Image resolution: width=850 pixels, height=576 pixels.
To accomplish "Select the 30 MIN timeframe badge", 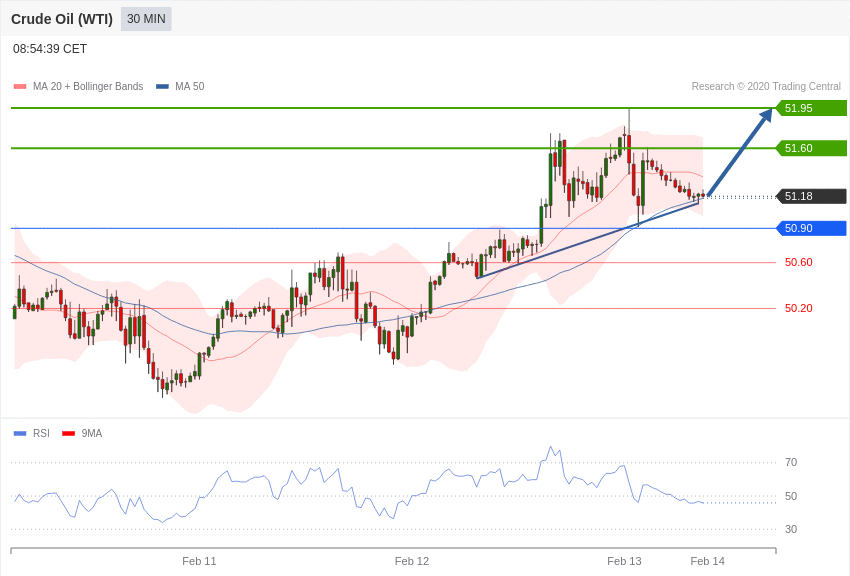I will tap(146, 19).
